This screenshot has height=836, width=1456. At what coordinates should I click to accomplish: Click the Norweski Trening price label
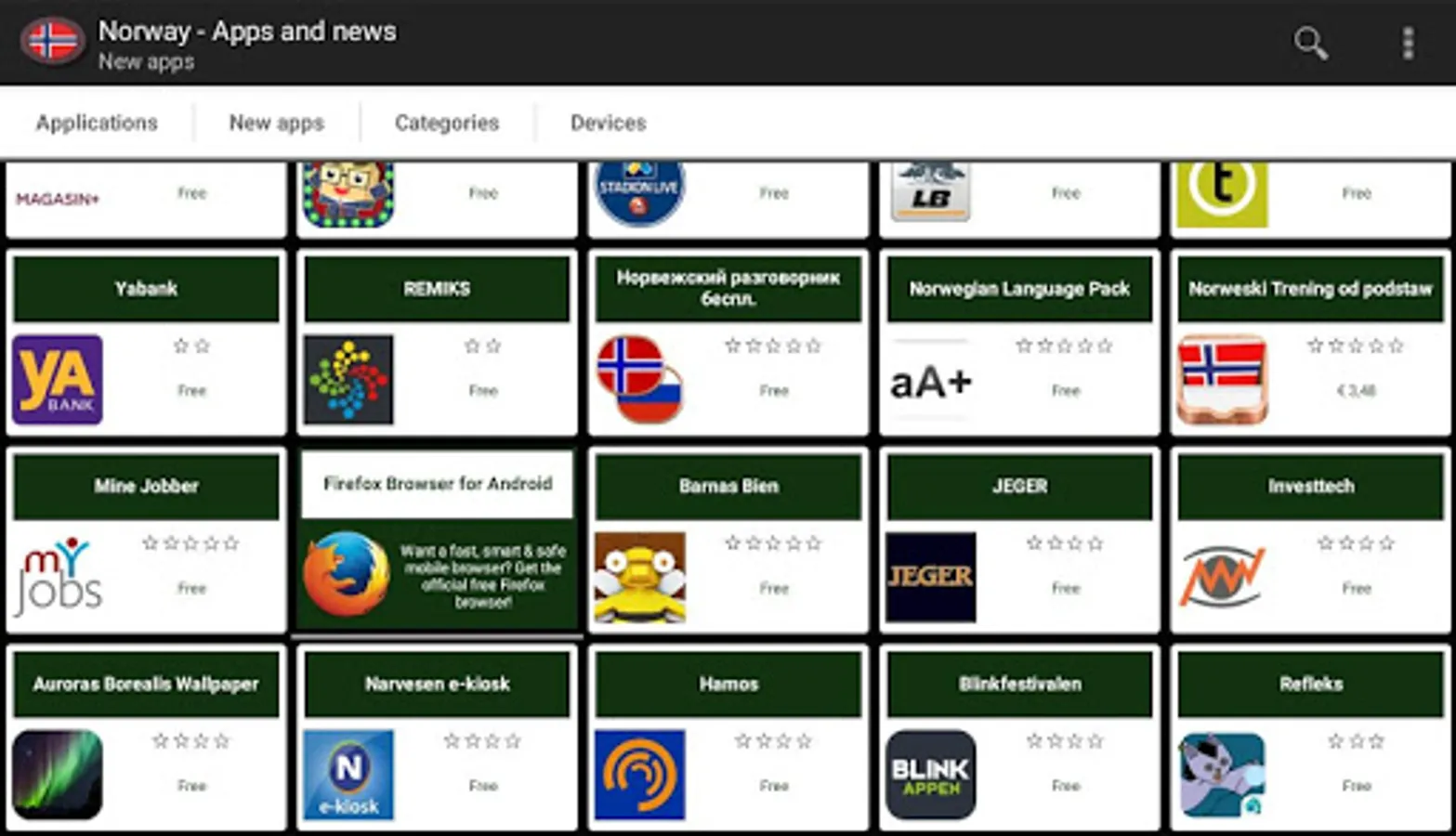point(1356,391)
